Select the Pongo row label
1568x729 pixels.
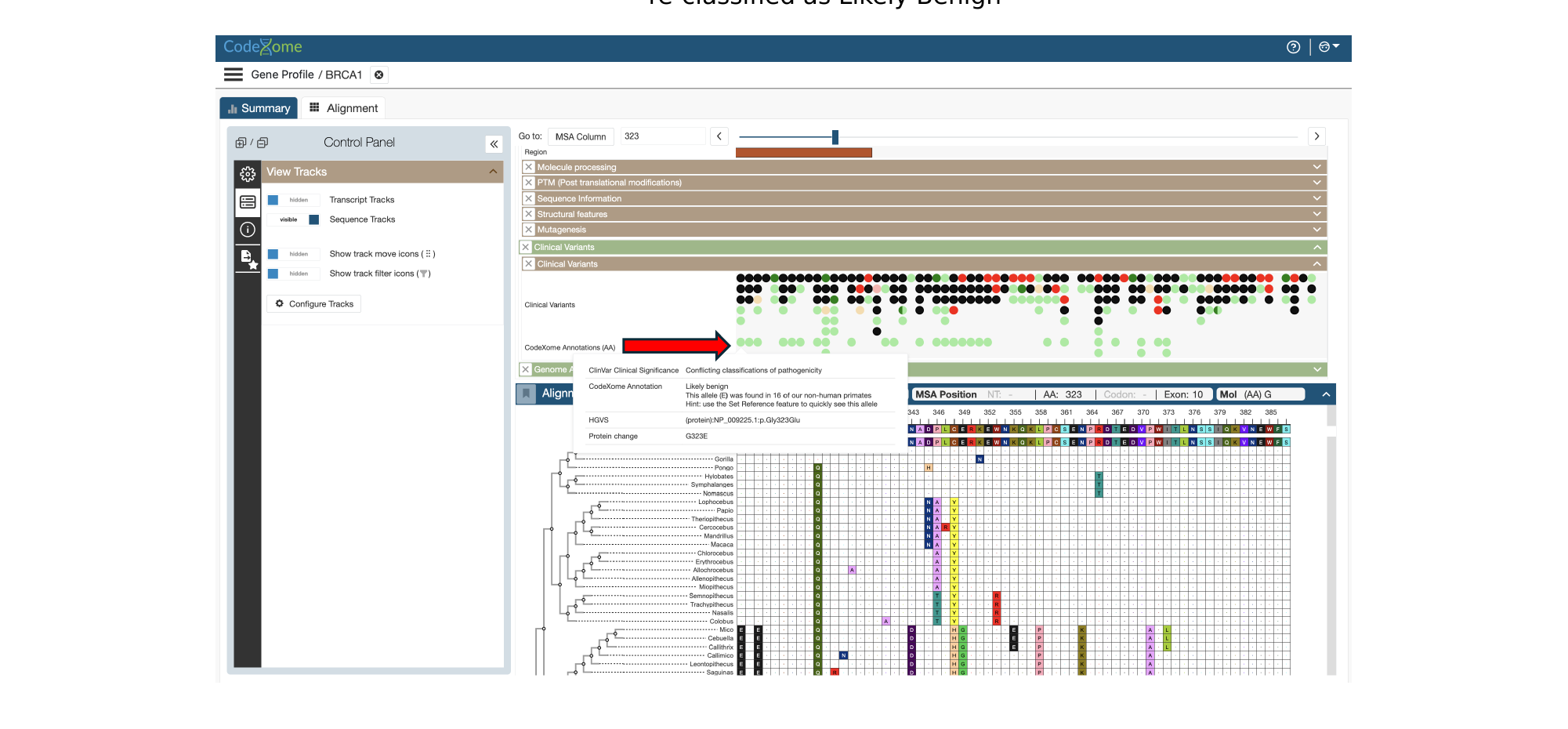(724, 468)
